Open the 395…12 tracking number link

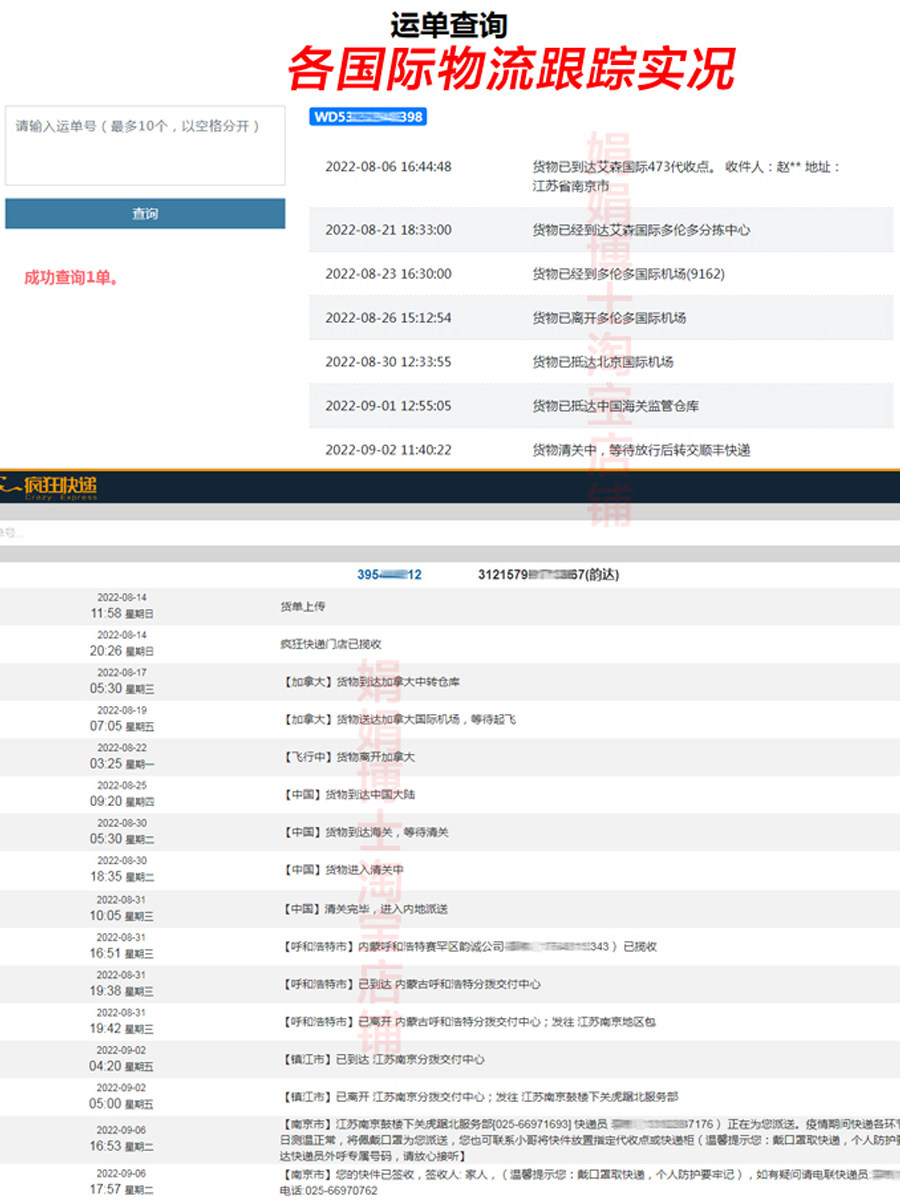point(389,575)
